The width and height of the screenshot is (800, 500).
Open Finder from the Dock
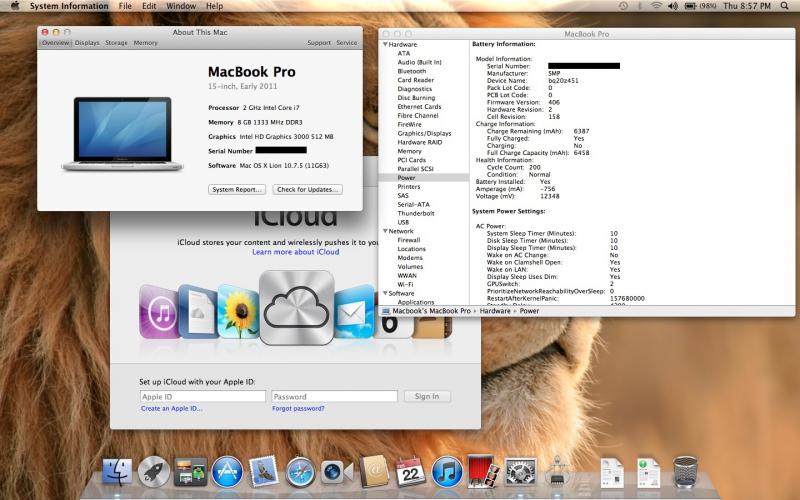[x=117, y=471]
